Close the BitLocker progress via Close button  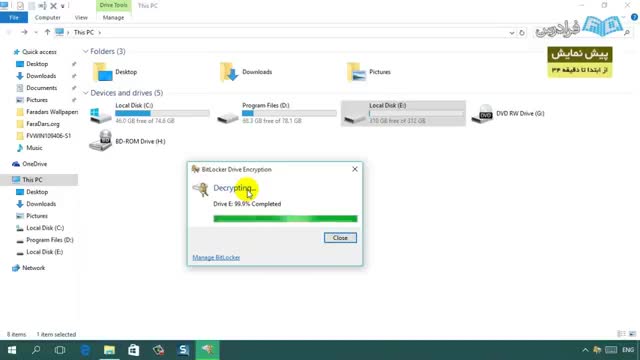(x=340, y=238)
